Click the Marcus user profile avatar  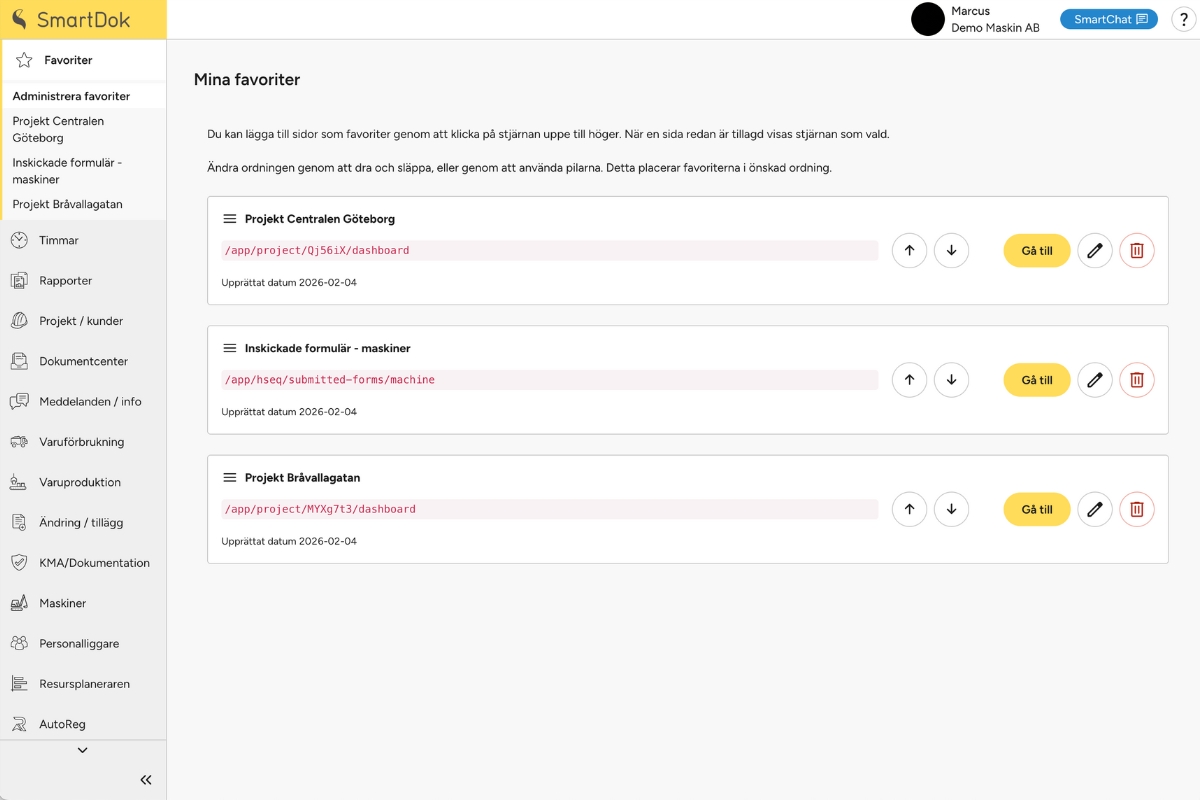[928, 19]
